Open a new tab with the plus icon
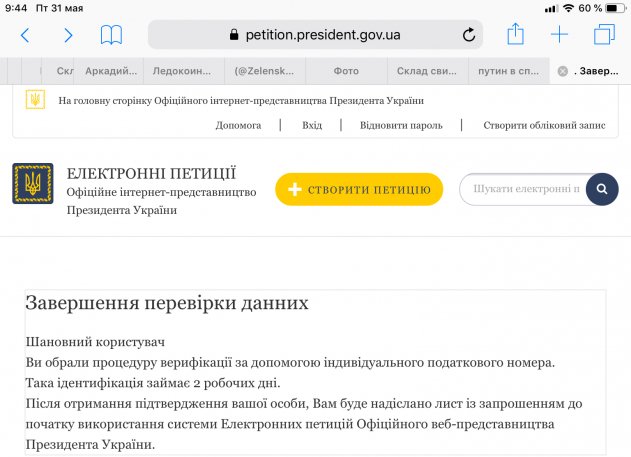Screen dimensions: 631x457 coord(559,35)
